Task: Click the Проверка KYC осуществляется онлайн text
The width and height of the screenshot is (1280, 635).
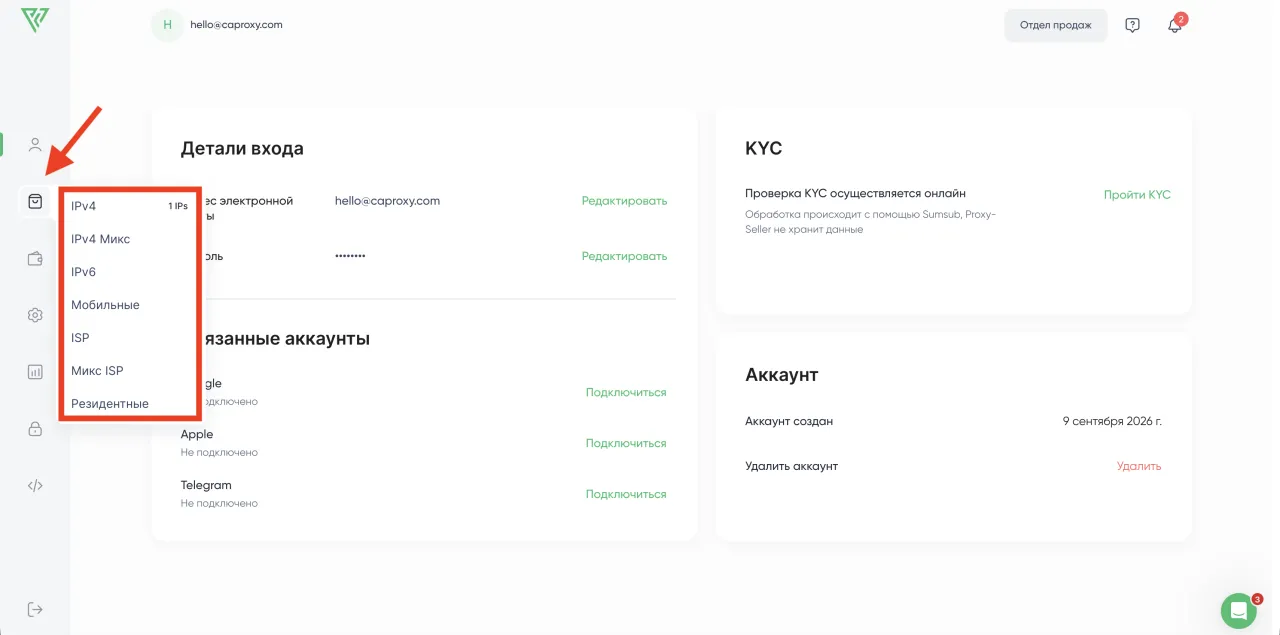Action: (856, 194)
